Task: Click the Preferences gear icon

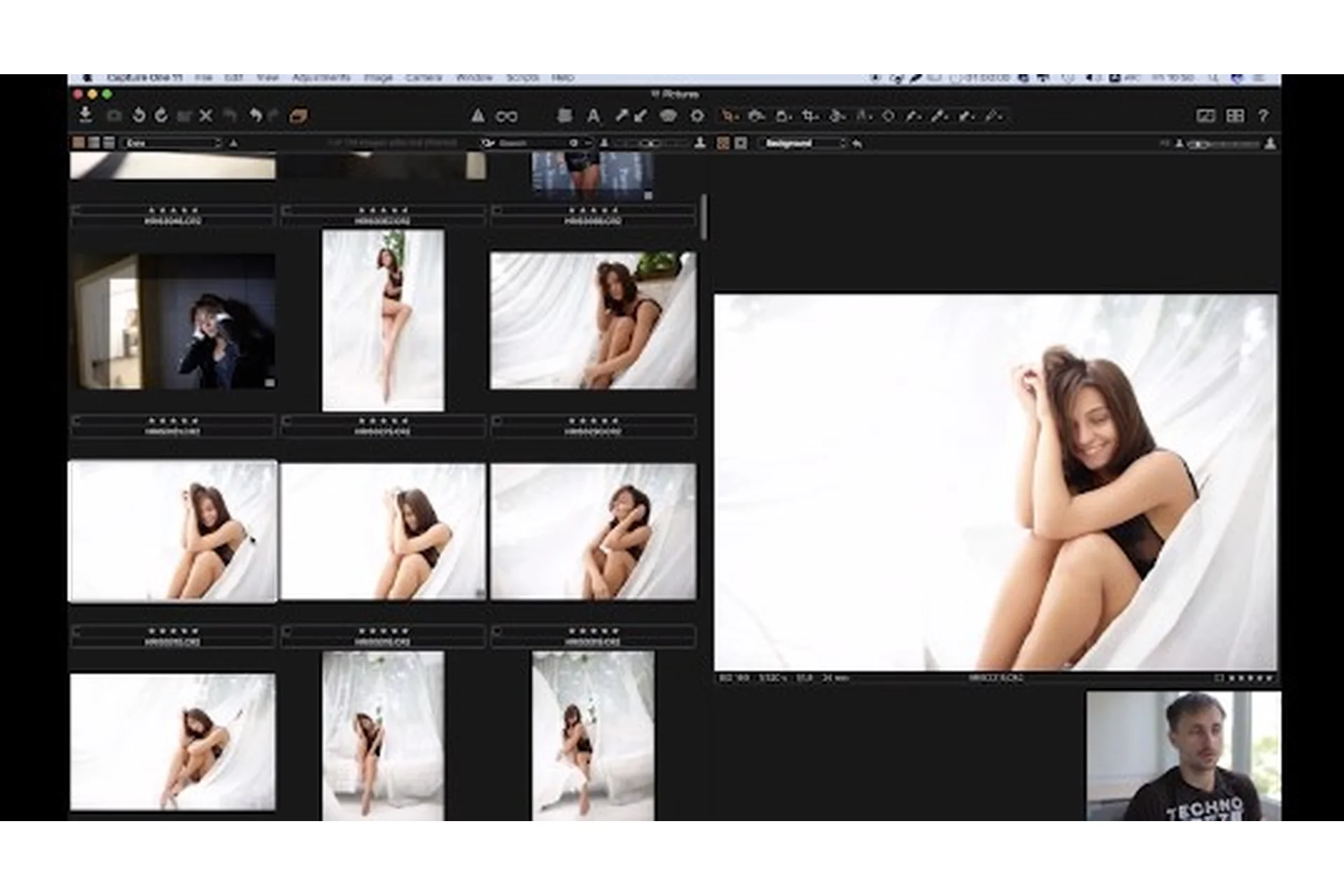Action: tap(697, 116)
